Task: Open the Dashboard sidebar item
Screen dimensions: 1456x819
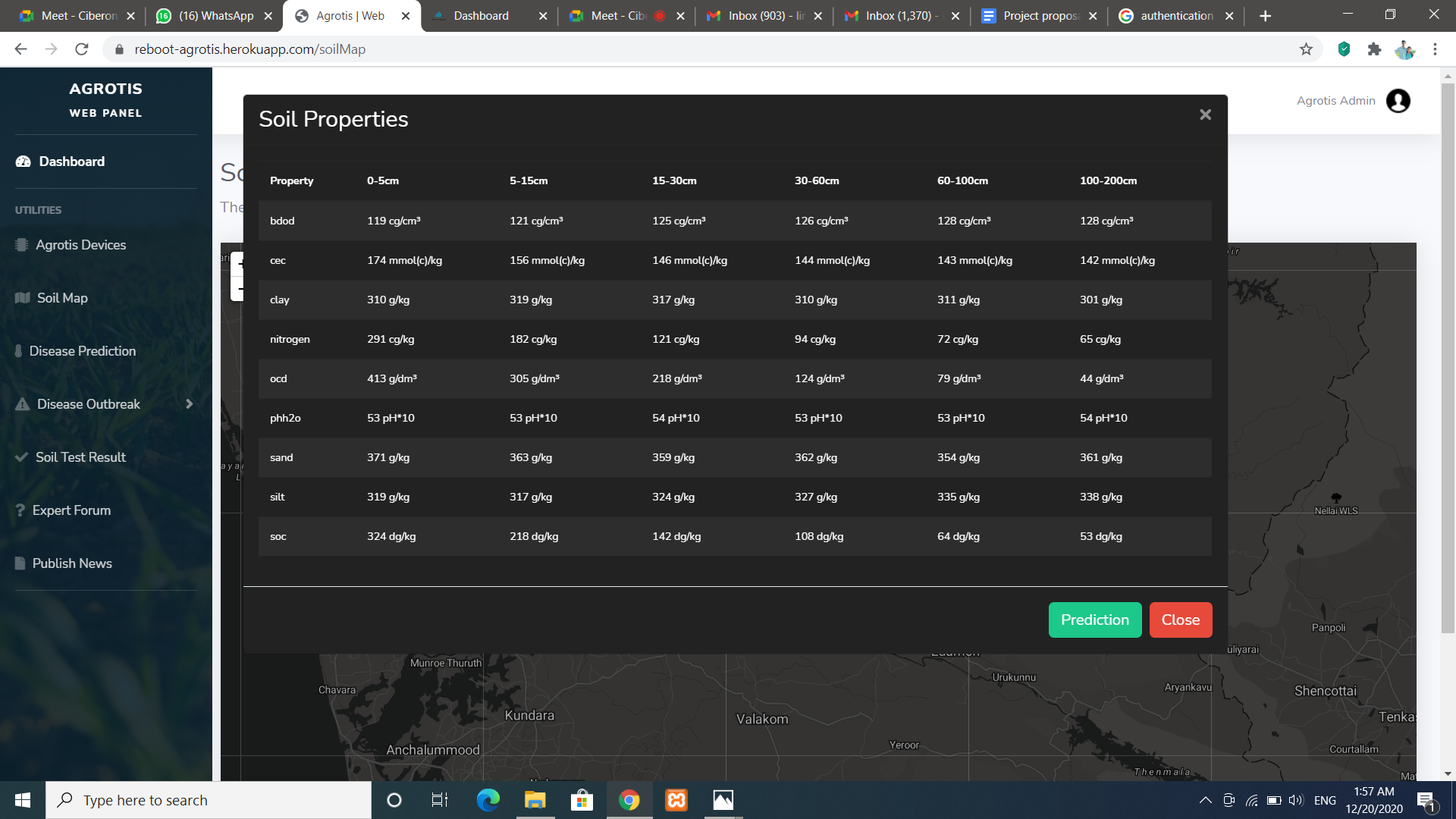Action: click(71, 162)
